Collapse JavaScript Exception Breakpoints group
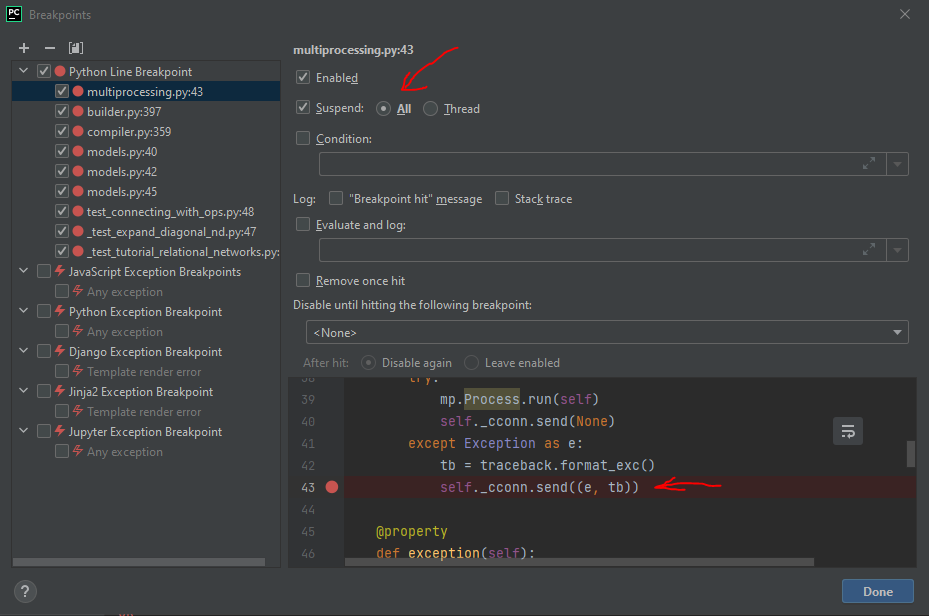Viewport: 929px width, 616px height. click(x=24, y=271)
